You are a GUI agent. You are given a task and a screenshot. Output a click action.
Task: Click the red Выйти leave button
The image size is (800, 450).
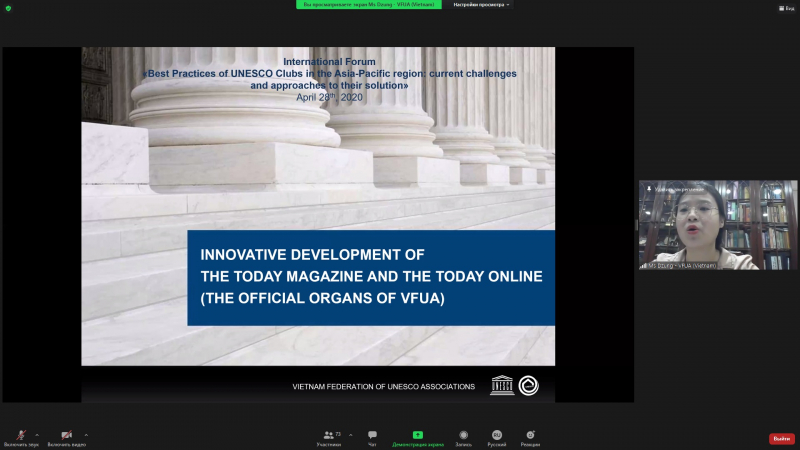[781, 438]
